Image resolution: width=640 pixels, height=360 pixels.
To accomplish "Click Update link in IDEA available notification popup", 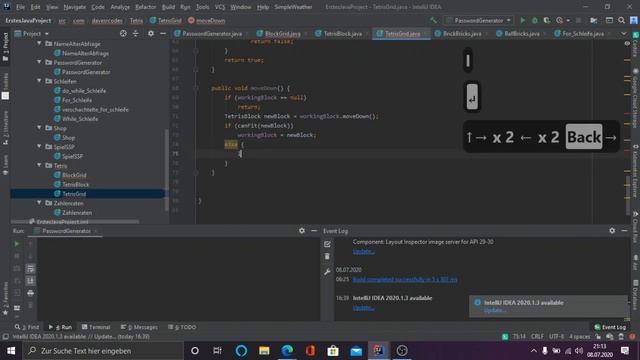I will [494, 310].
